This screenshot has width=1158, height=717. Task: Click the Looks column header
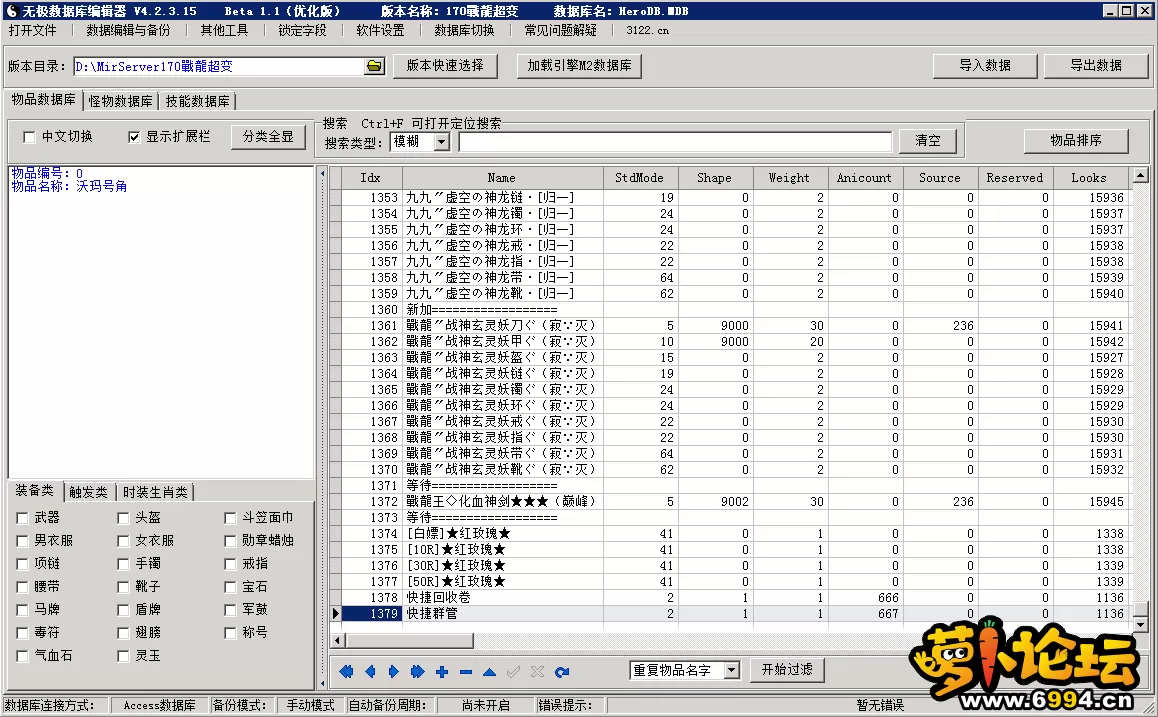pos(1089,178)
